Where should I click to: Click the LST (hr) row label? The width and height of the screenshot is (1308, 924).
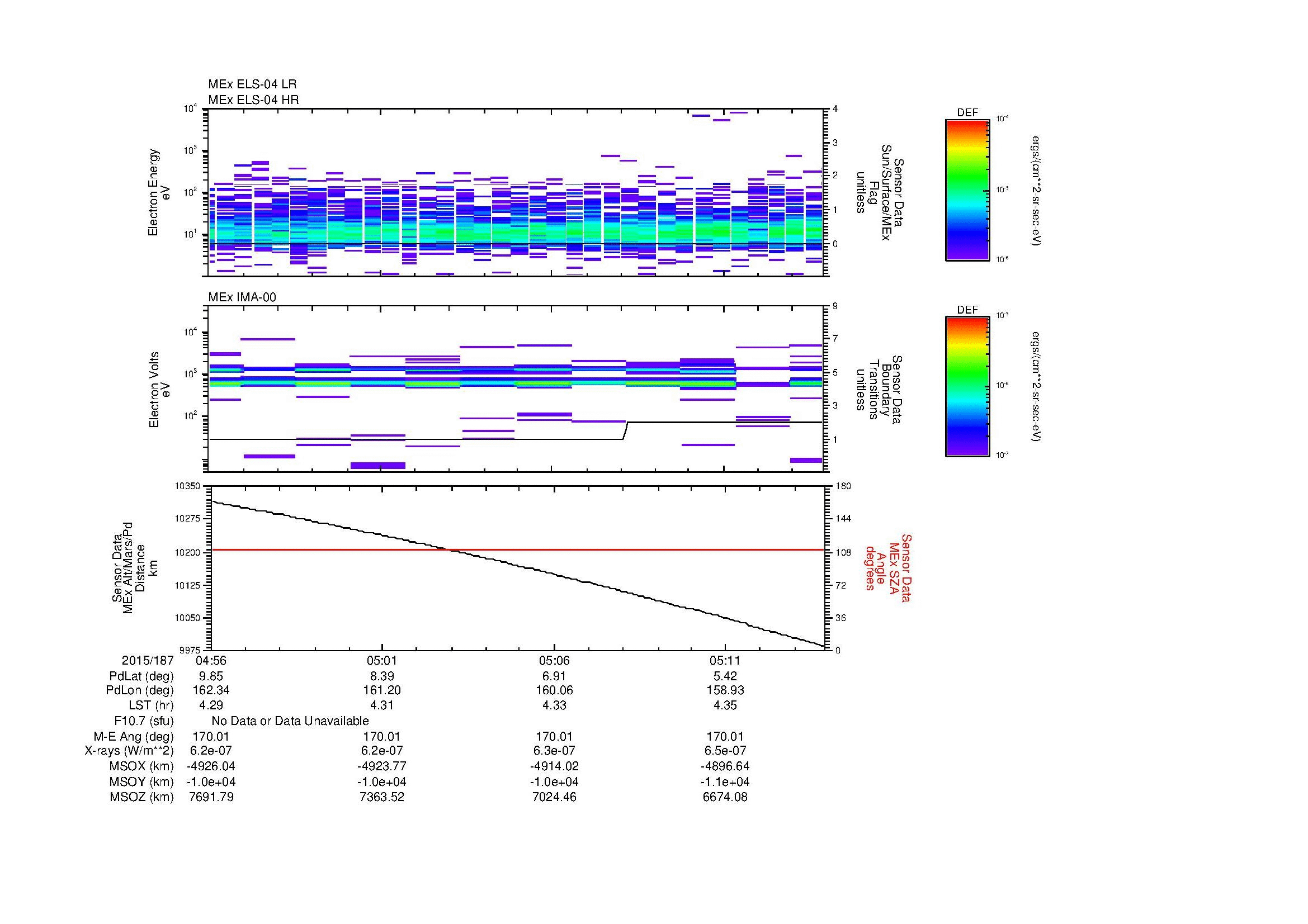click(x=151, y=705)
